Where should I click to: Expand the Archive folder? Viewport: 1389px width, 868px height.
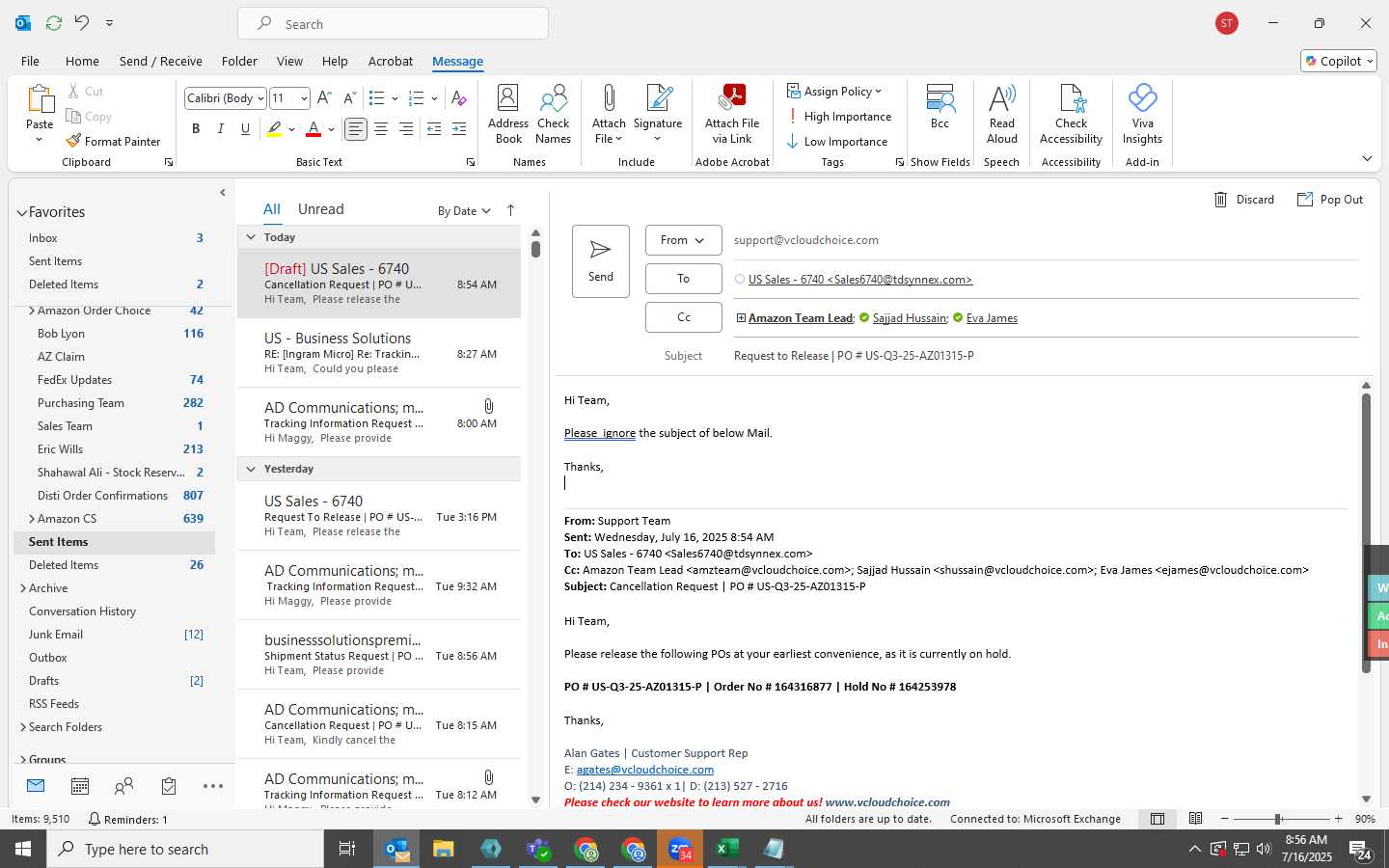[x=22, y=588]
